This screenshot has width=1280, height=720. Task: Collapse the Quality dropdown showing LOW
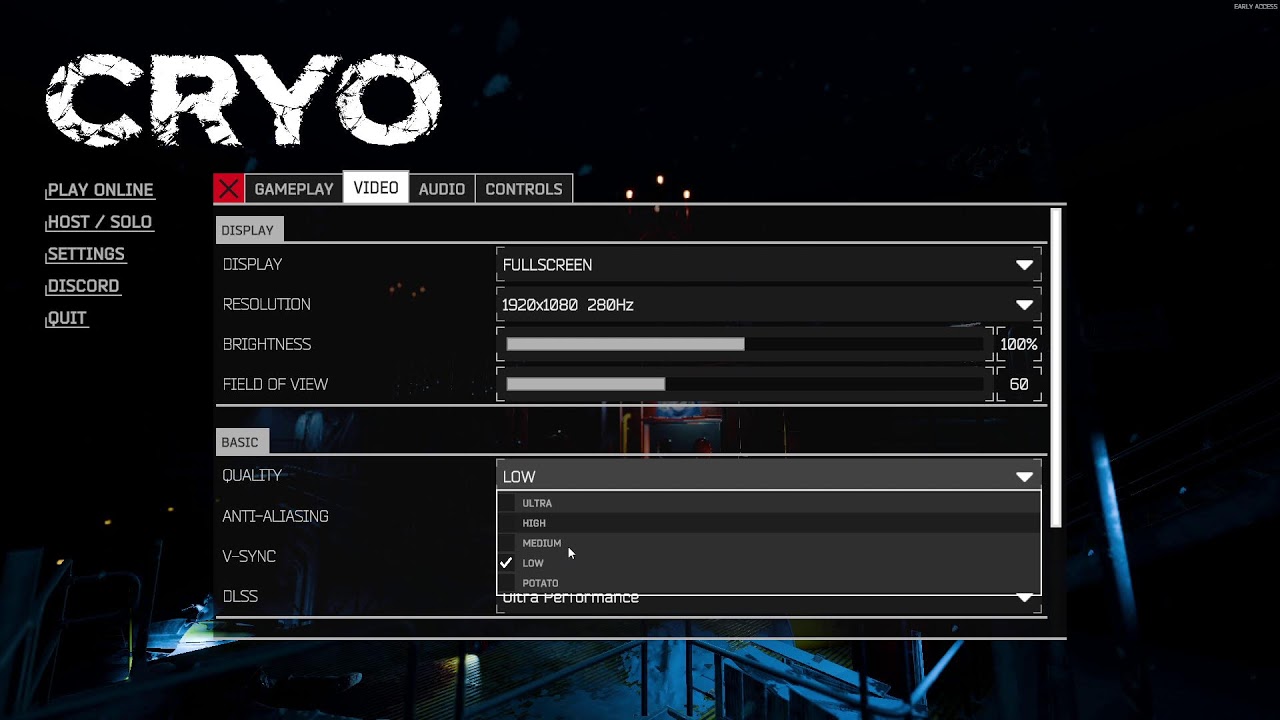[769, 476]
